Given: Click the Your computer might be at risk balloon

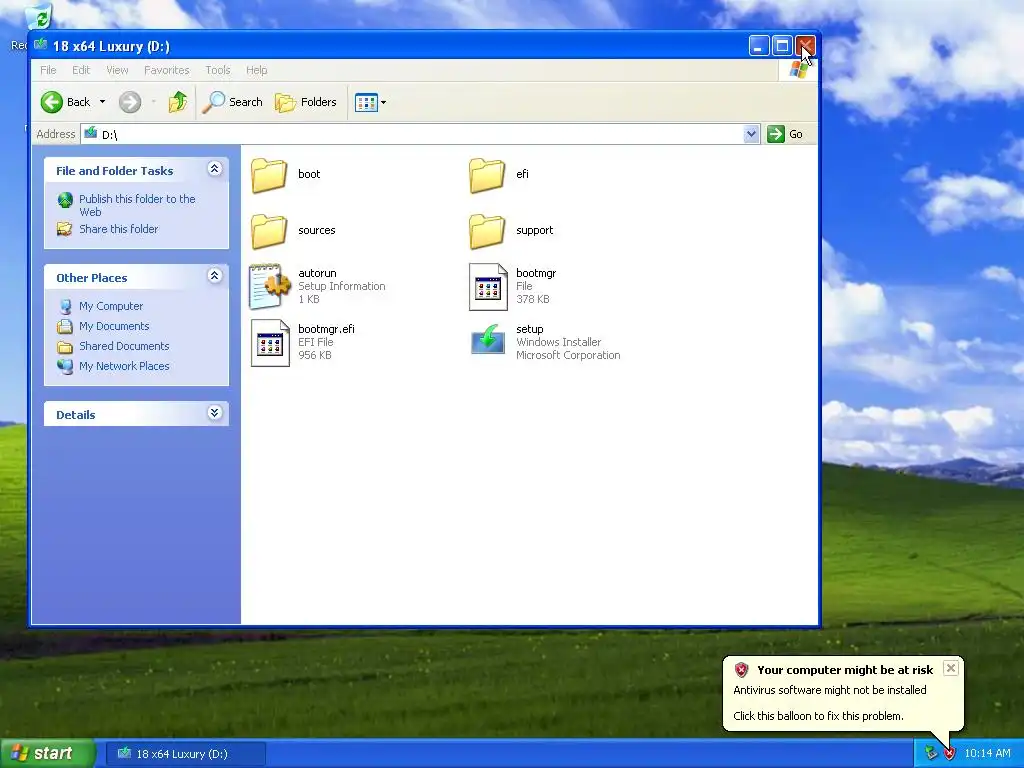Looking at the screenshot, I should click(x=842, y=693).
